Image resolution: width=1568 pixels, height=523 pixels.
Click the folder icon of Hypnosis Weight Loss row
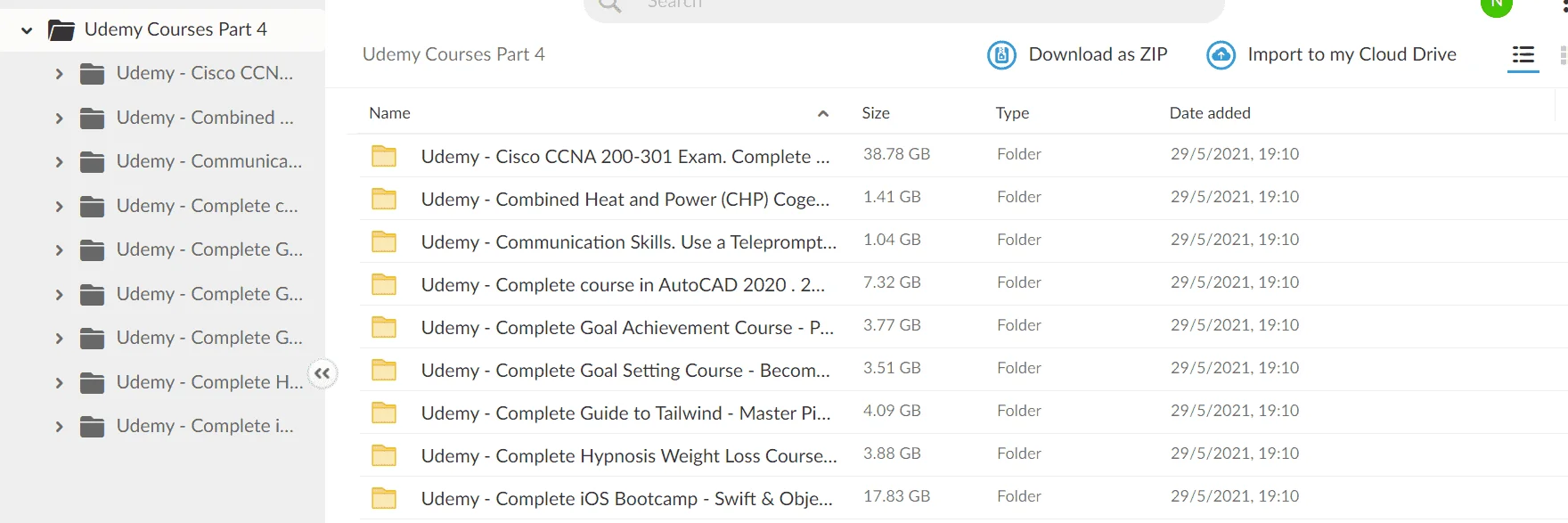[384, 455]
